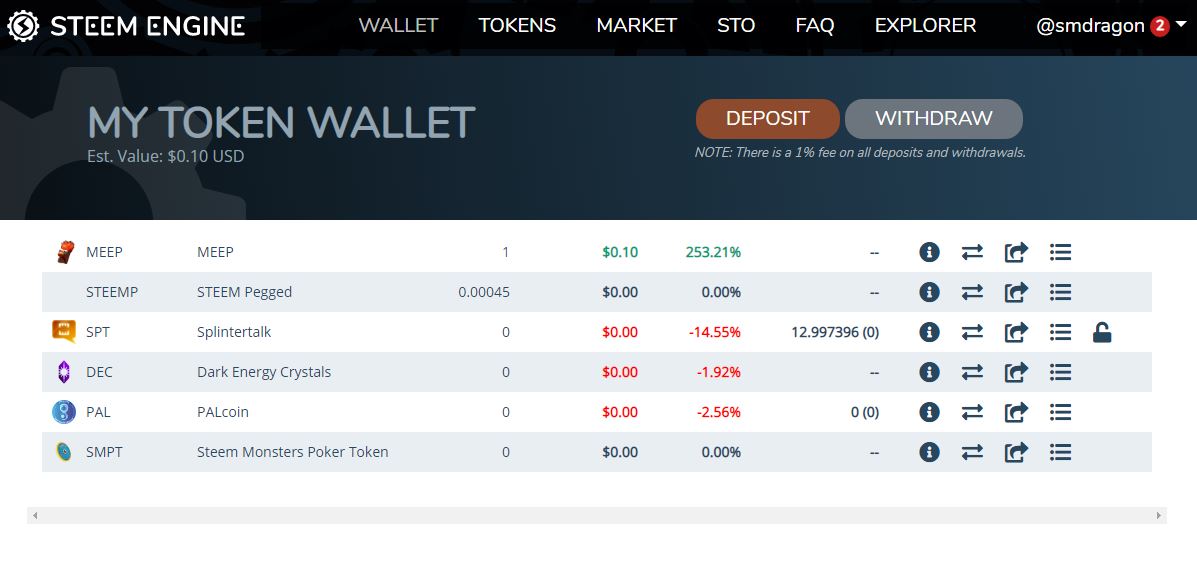Click the PAL staked amount 0 (0)
The width and height of the screenshot is (1197, 570).
pyautogui.click(x=865, y=412)
